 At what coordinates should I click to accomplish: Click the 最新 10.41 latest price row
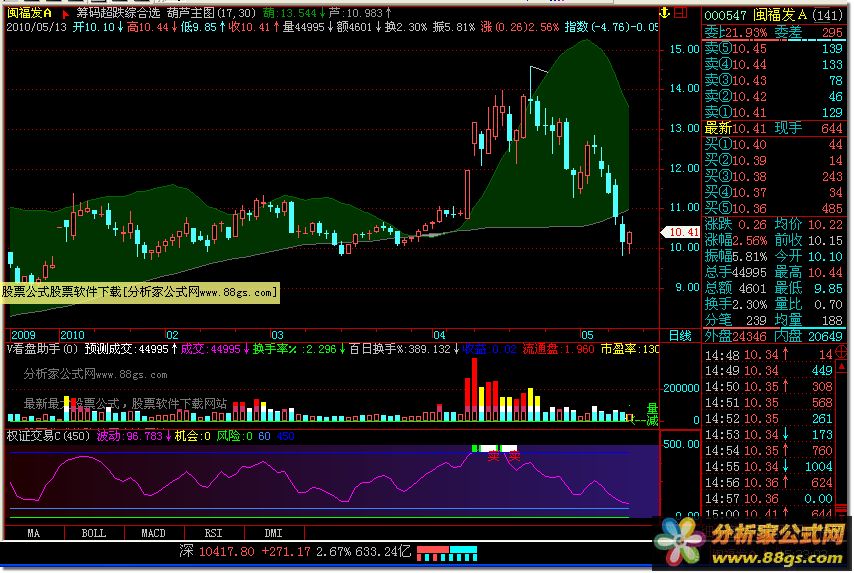pyautogui.click(x=735, y=129)
